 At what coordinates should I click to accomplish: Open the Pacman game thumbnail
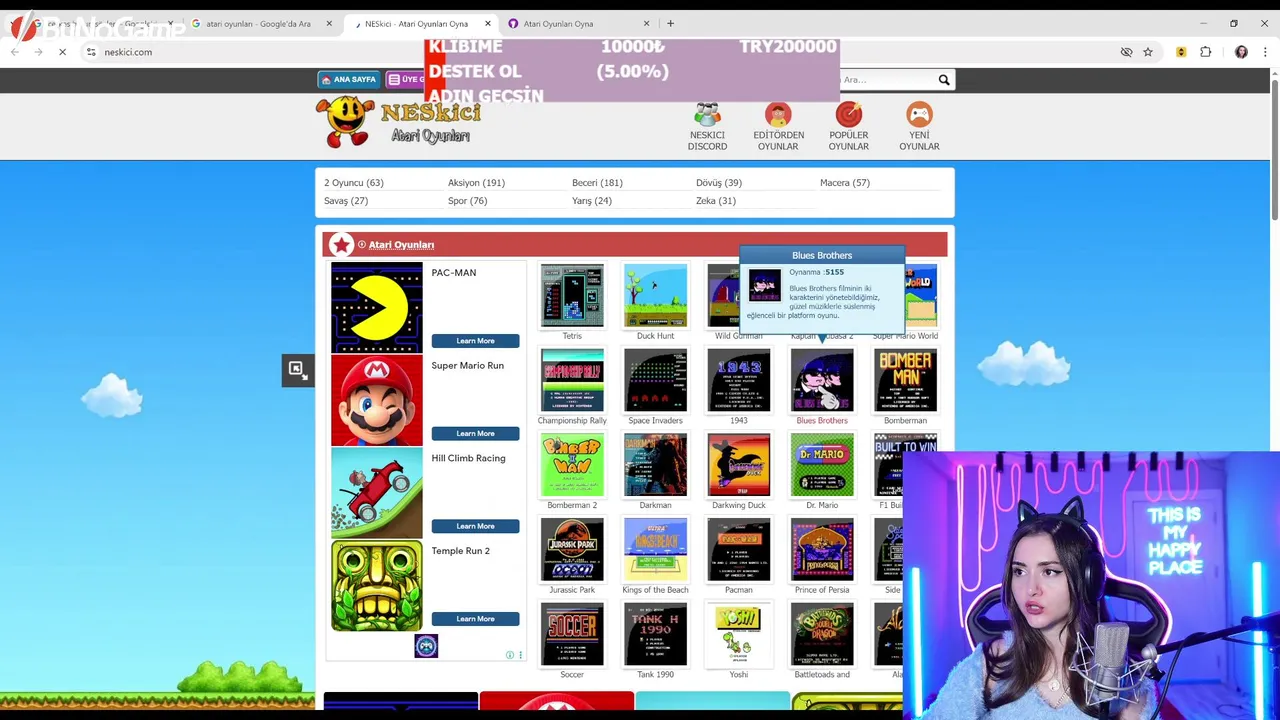click(738, 550)
